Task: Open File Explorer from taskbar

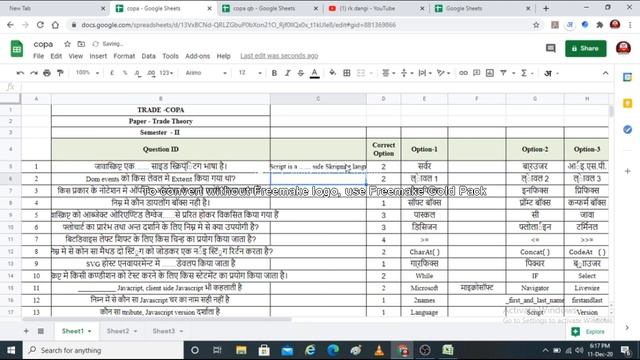Action: coord(241,350)
